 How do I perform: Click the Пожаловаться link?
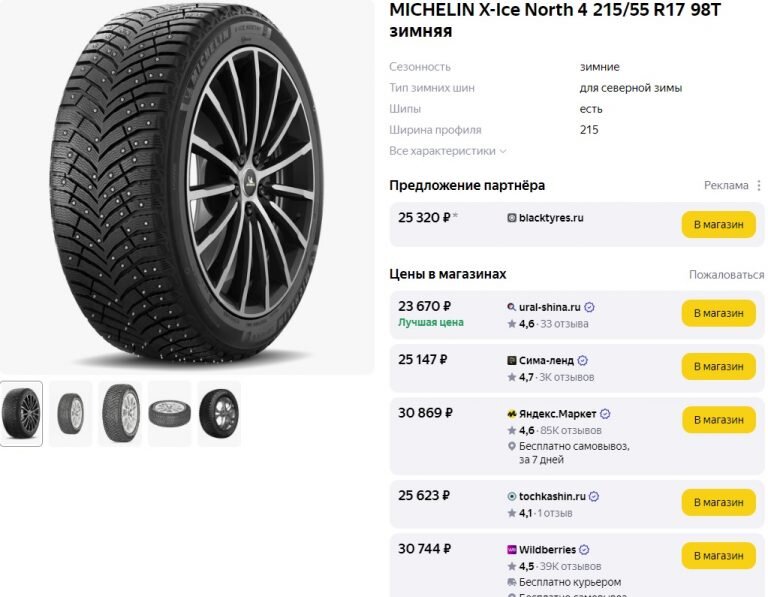(726, 275)
